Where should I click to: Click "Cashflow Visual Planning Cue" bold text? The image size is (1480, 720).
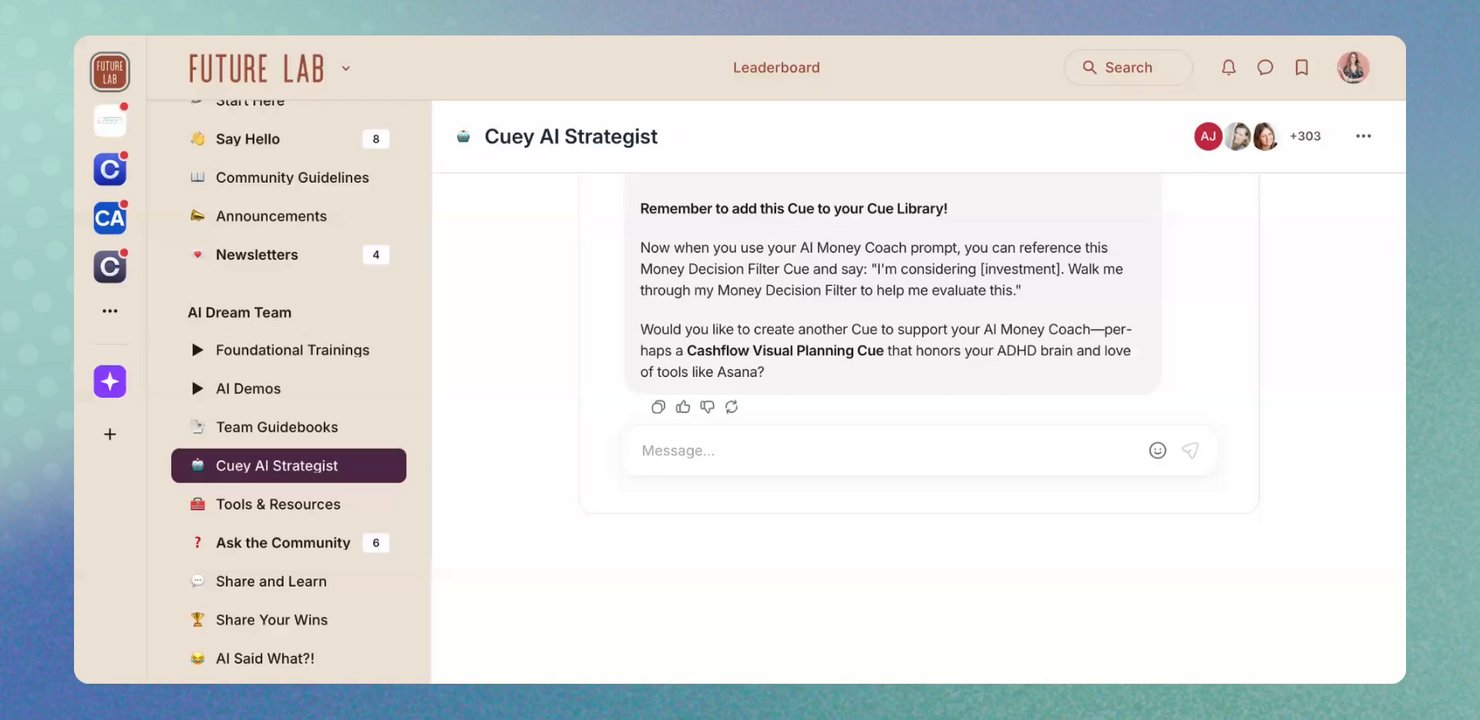[x=785, y=350]
